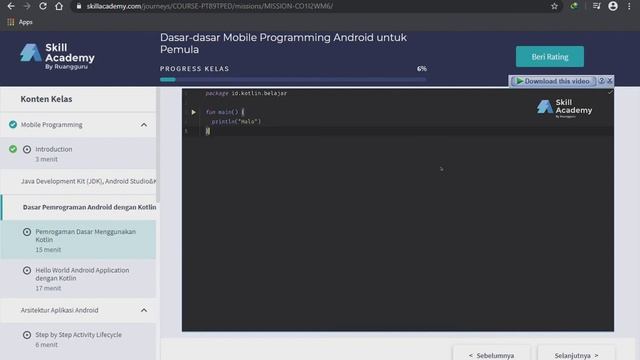Open the browser profile avatar icon
Viewport: 640px width, 360px height.
point(613,6)
